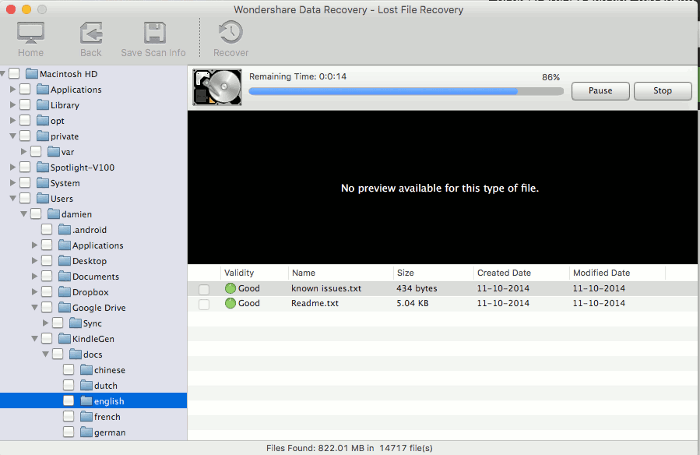Collapse the docs folder node

[x=46, y=354]
